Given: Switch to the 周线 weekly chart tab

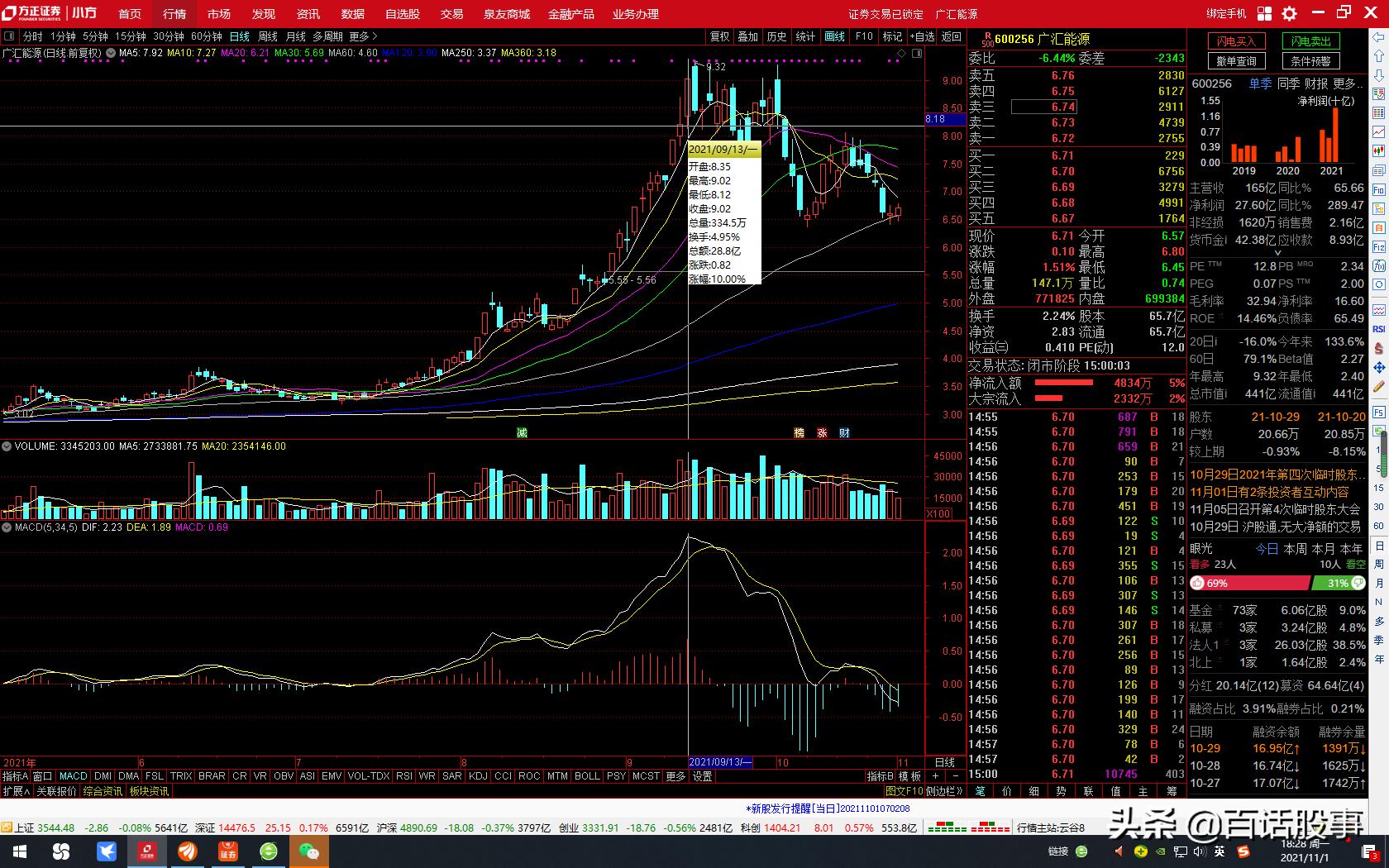Looking at the screenshot, I should coord(268,36).
